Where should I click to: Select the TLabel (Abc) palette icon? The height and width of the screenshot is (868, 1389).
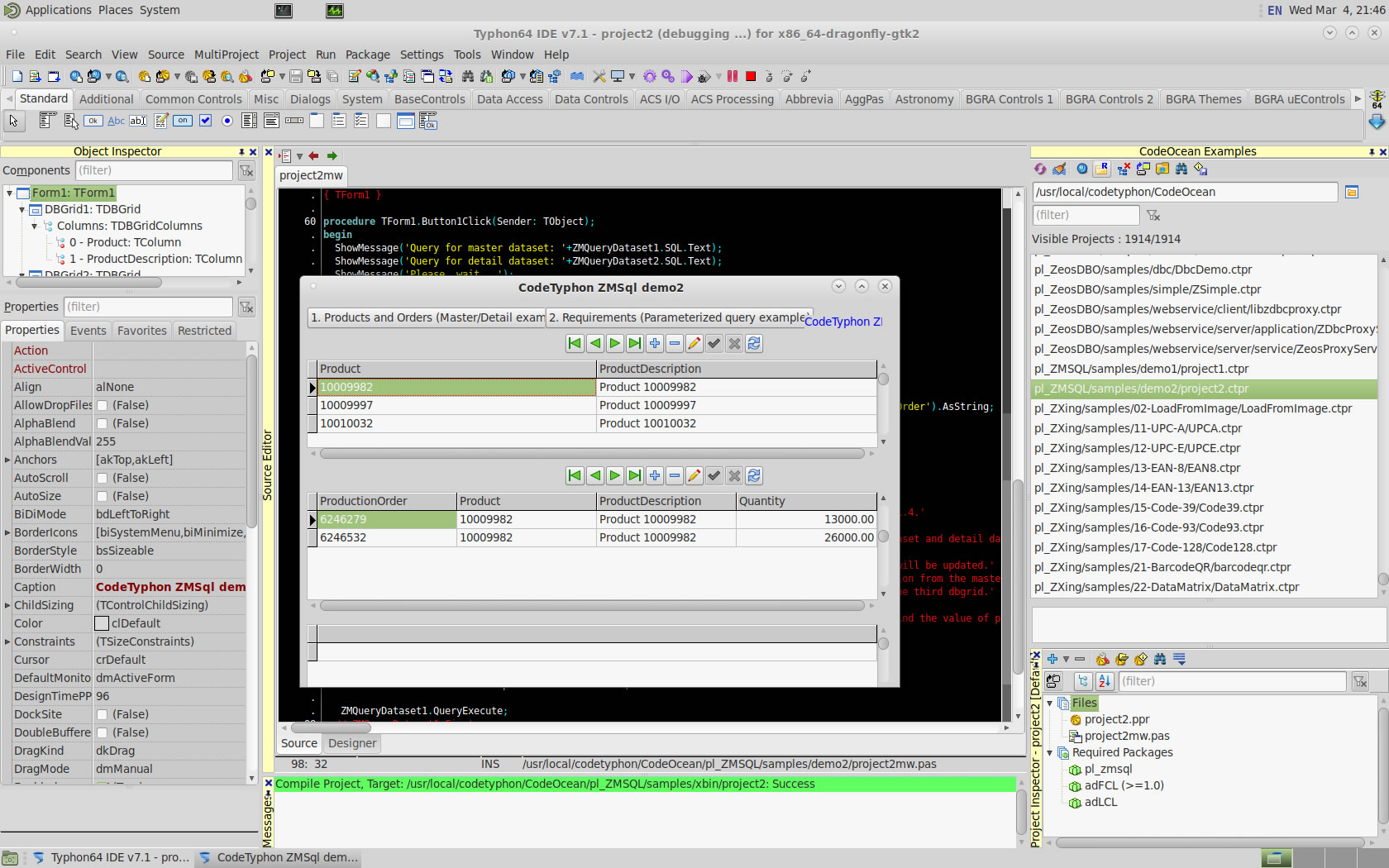pyautogui.click(x=117, y=121)
